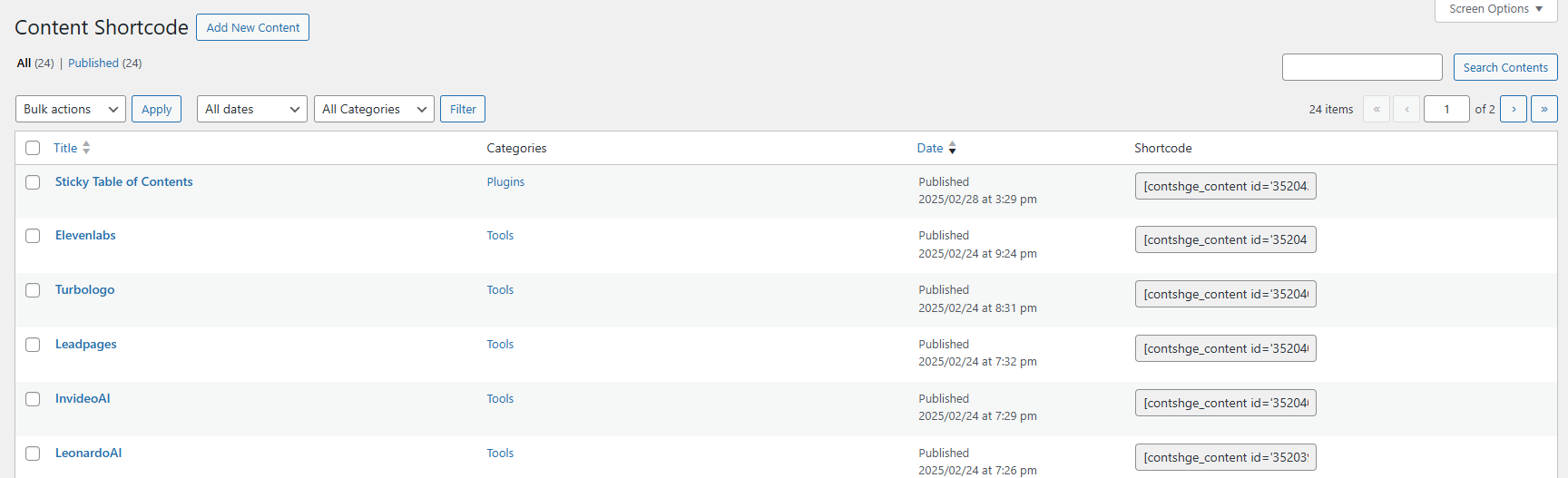Click the Title column sort arrows
1568x478 pixels.
86,148
